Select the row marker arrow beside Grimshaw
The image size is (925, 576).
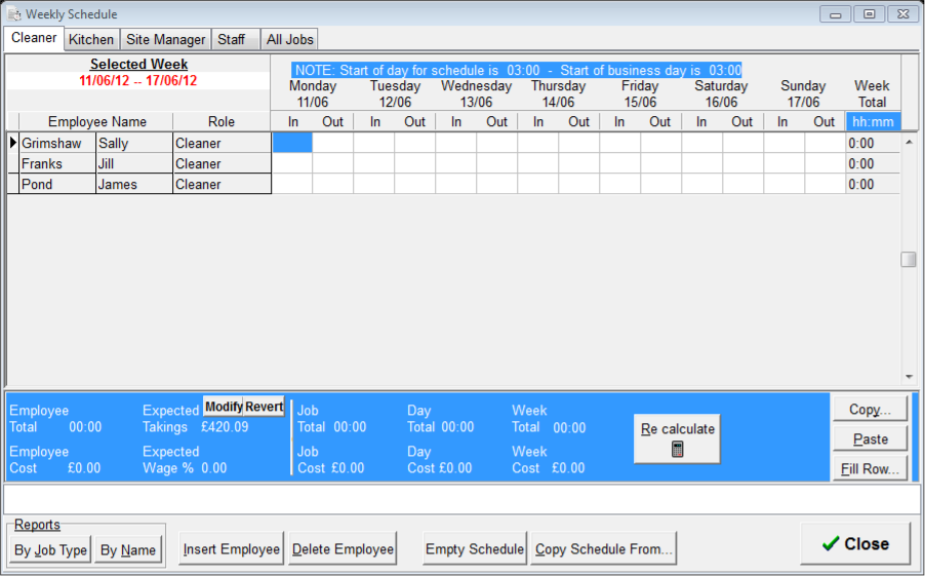[x=13, y=143]
